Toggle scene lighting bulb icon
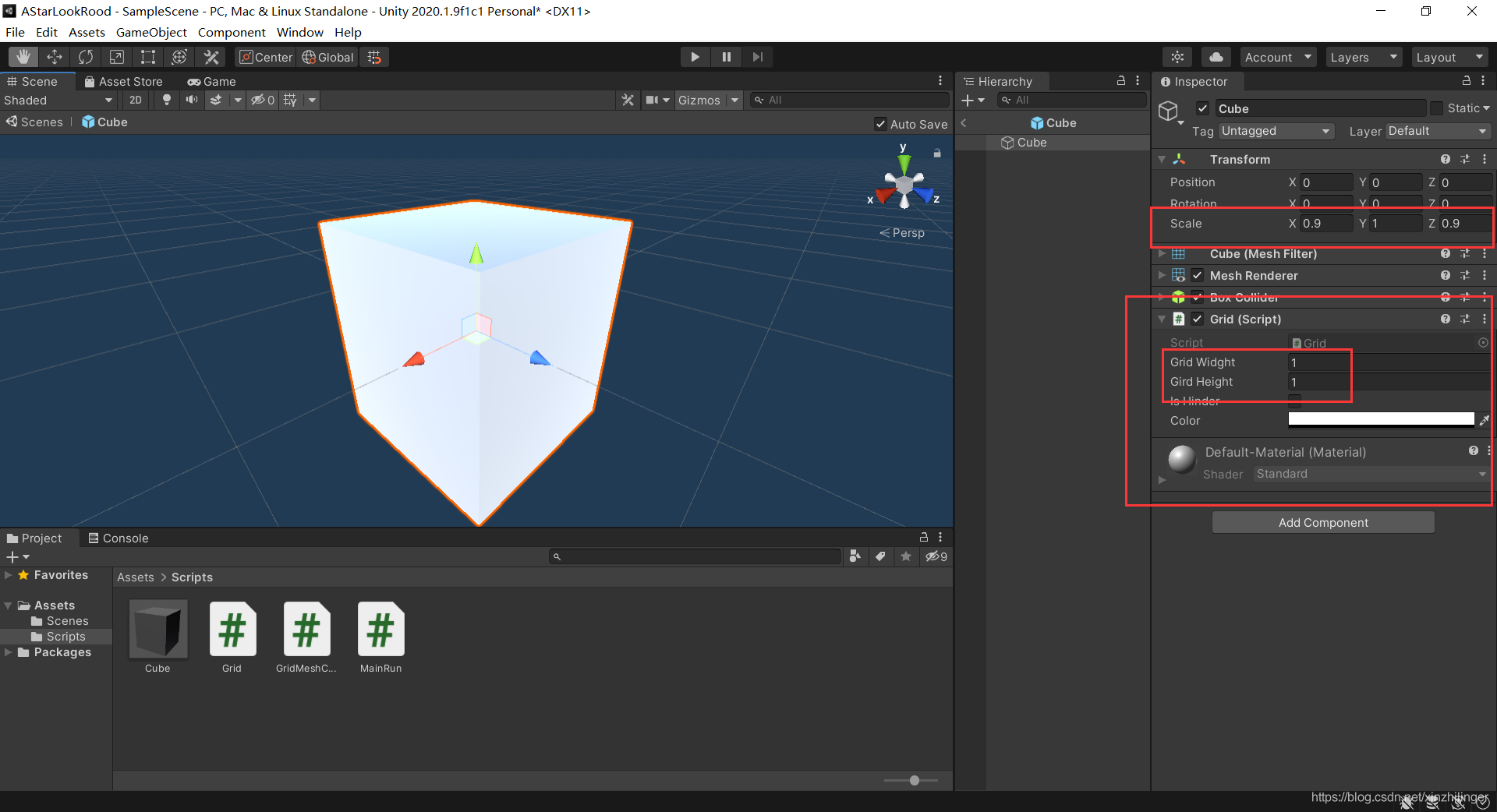 [166, 100]
